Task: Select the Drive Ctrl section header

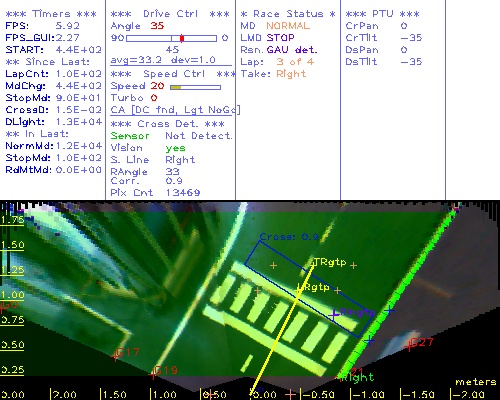Action: pyautogui.click(x=170, y=14)
